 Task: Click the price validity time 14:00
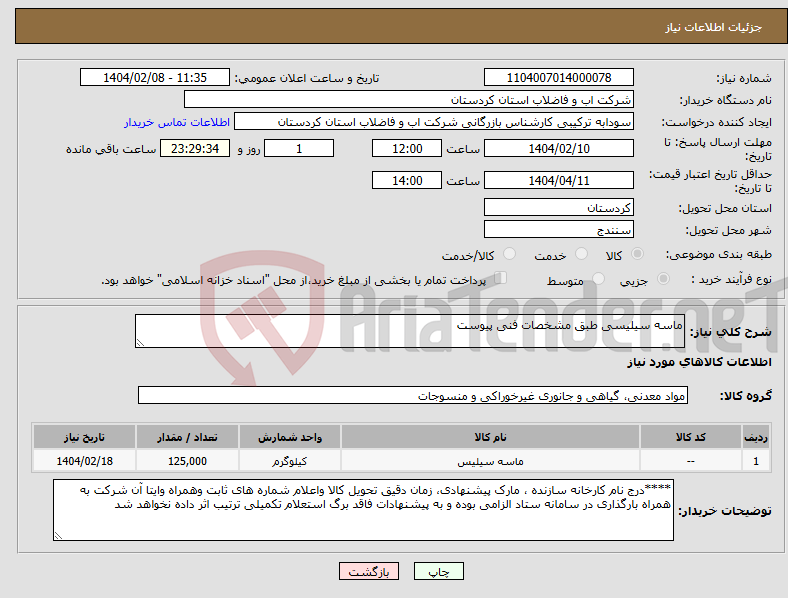407,180
